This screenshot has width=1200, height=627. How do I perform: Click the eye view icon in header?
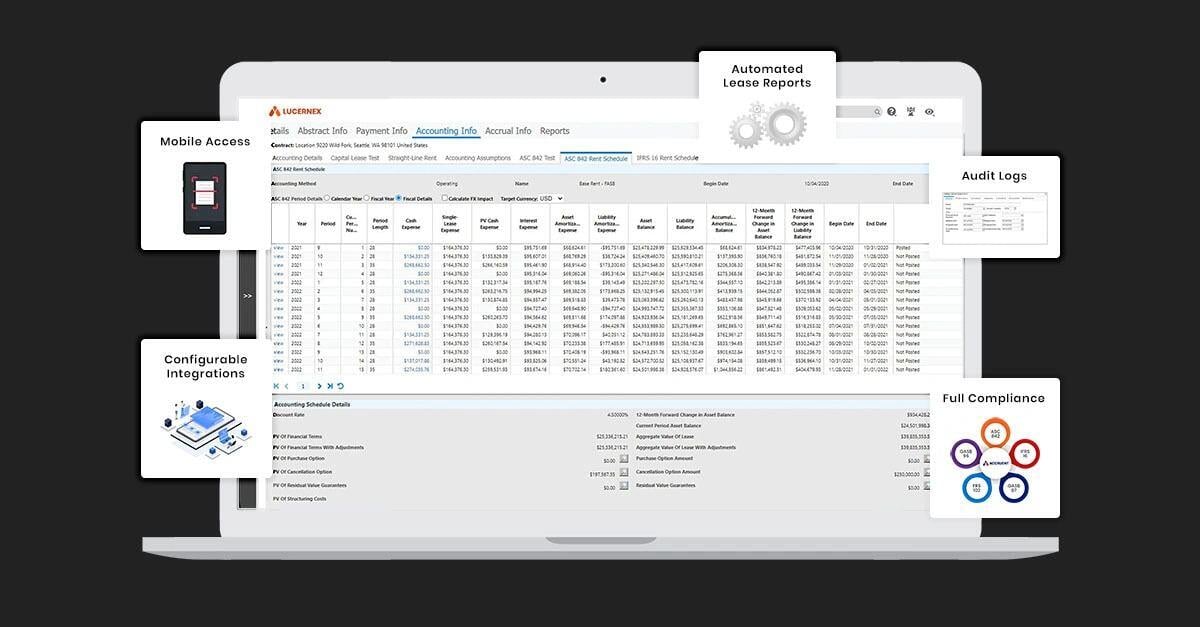point(929,112)
